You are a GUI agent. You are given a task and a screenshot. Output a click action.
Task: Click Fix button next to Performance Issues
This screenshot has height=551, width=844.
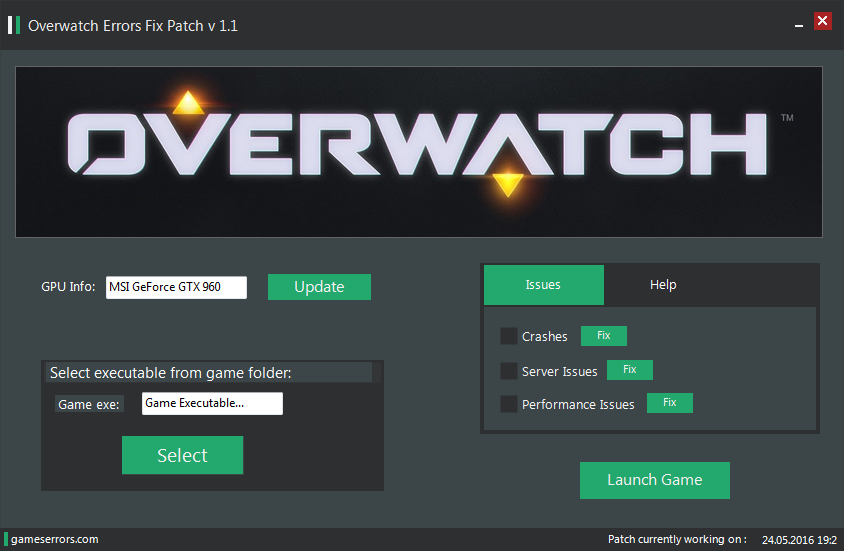pos(670,403)
